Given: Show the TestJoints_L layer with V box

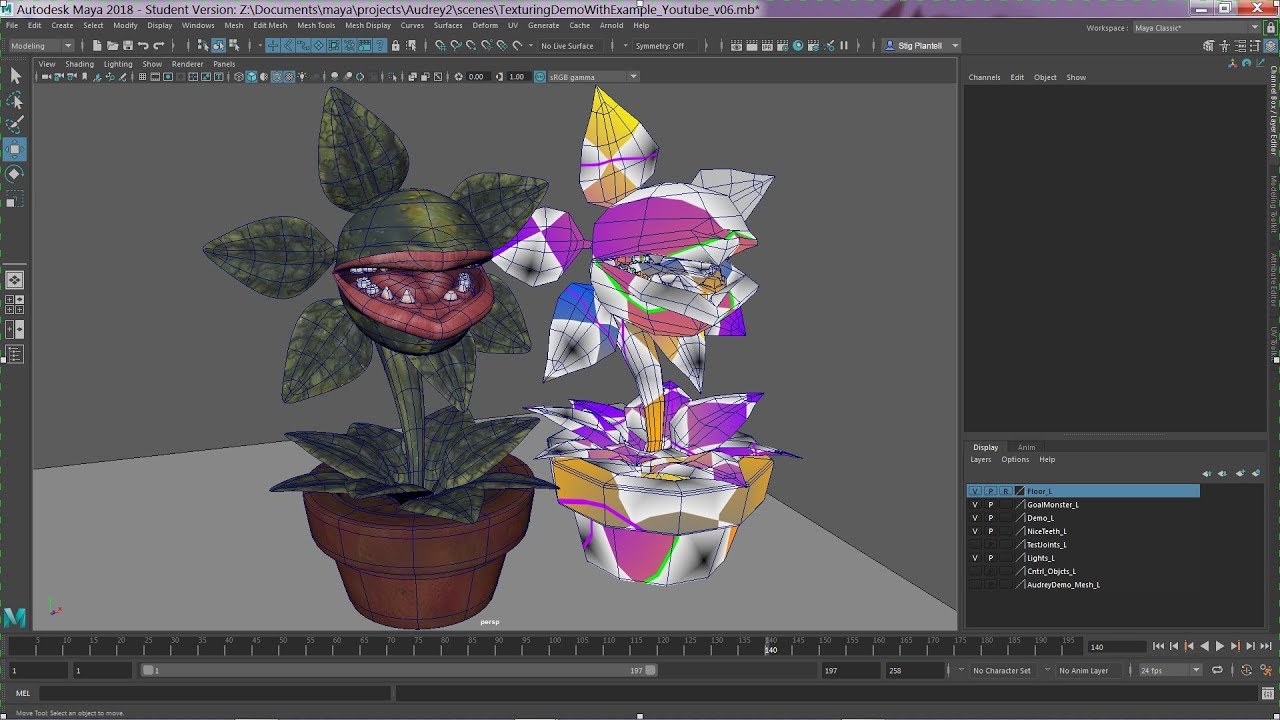Looking at the screenshot, I should coord(975,545).
